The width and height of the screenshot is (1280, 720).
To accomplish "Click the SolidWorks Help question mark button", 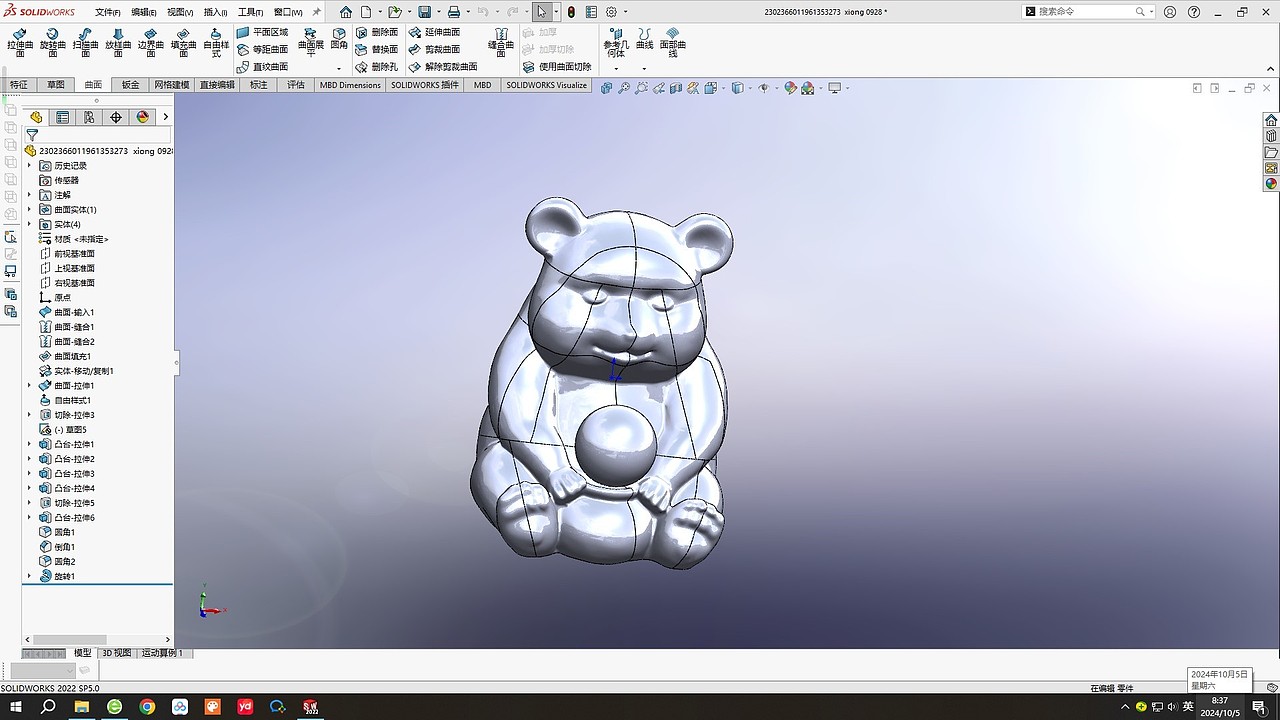I will pyautogui.click(x=1193, y=11).
